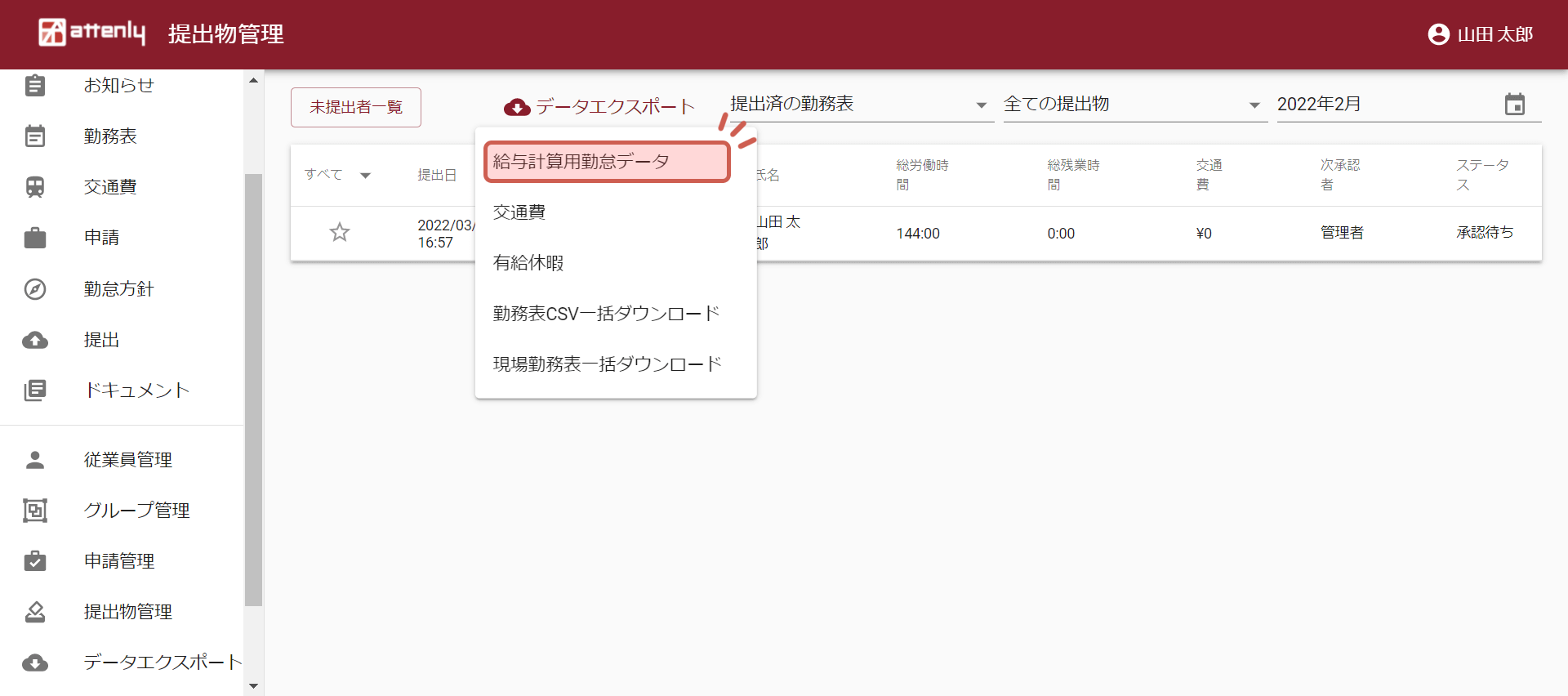Click the sidebar scroll down arrow
Screen dimensions: 1568x696
tap(253, 685)
